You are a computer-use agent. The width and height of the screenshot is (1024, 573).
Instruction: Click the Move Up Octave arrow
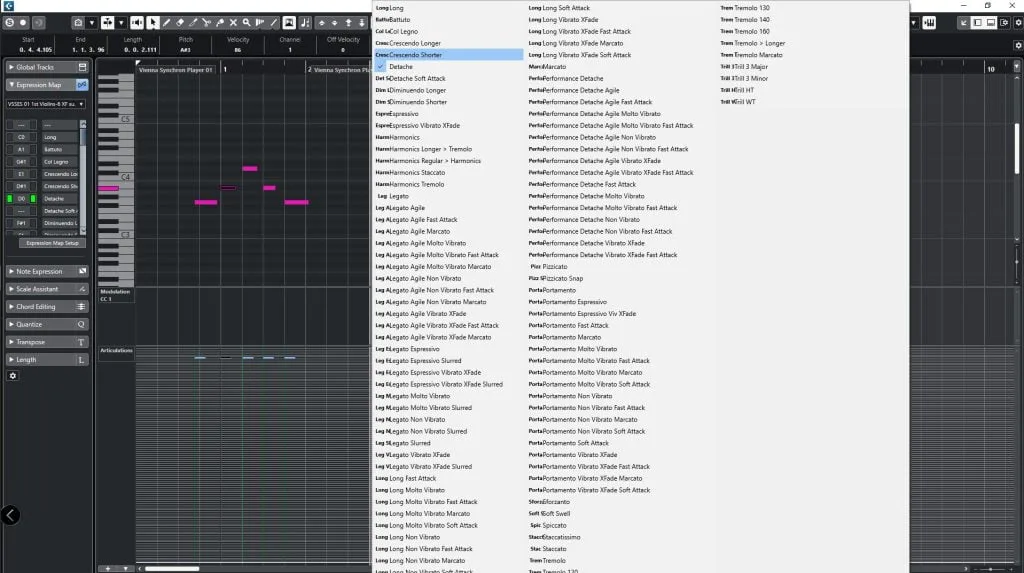tap(348, 22)
